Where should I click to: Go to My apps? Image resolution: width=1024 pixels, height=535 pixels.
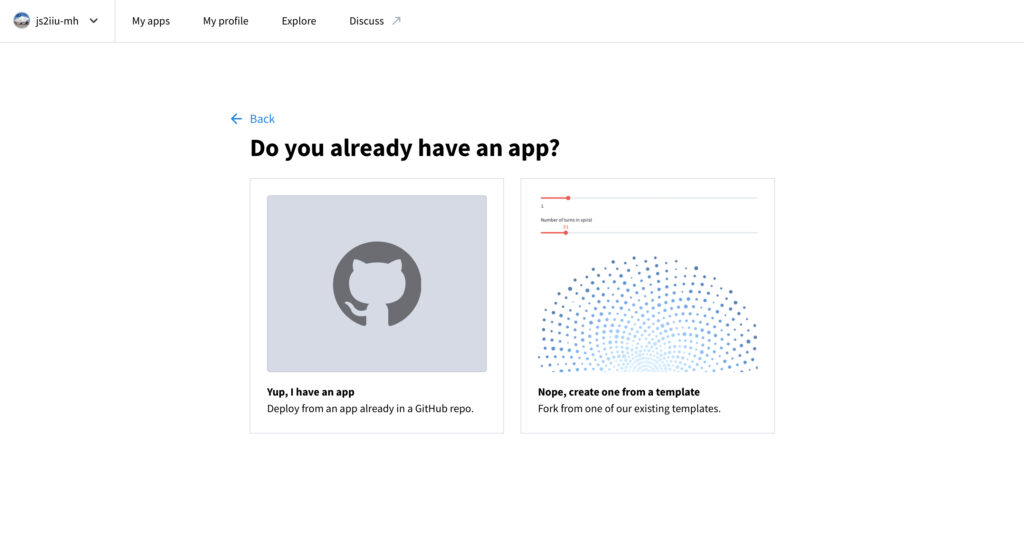point(151,21)
